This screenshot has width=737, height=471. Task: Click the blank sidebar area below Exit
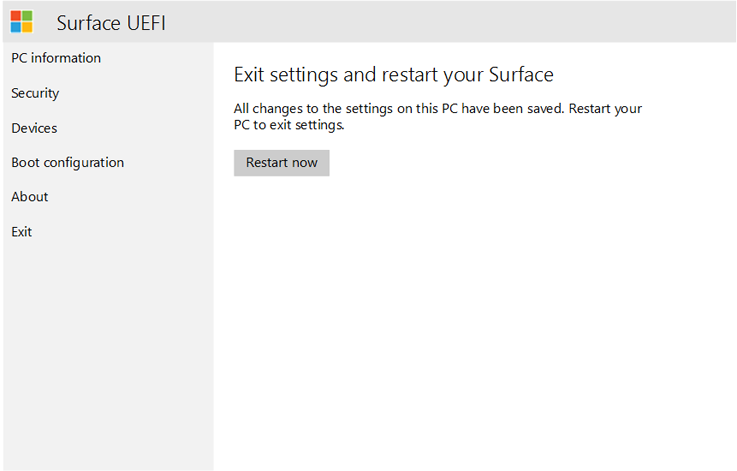107,350
